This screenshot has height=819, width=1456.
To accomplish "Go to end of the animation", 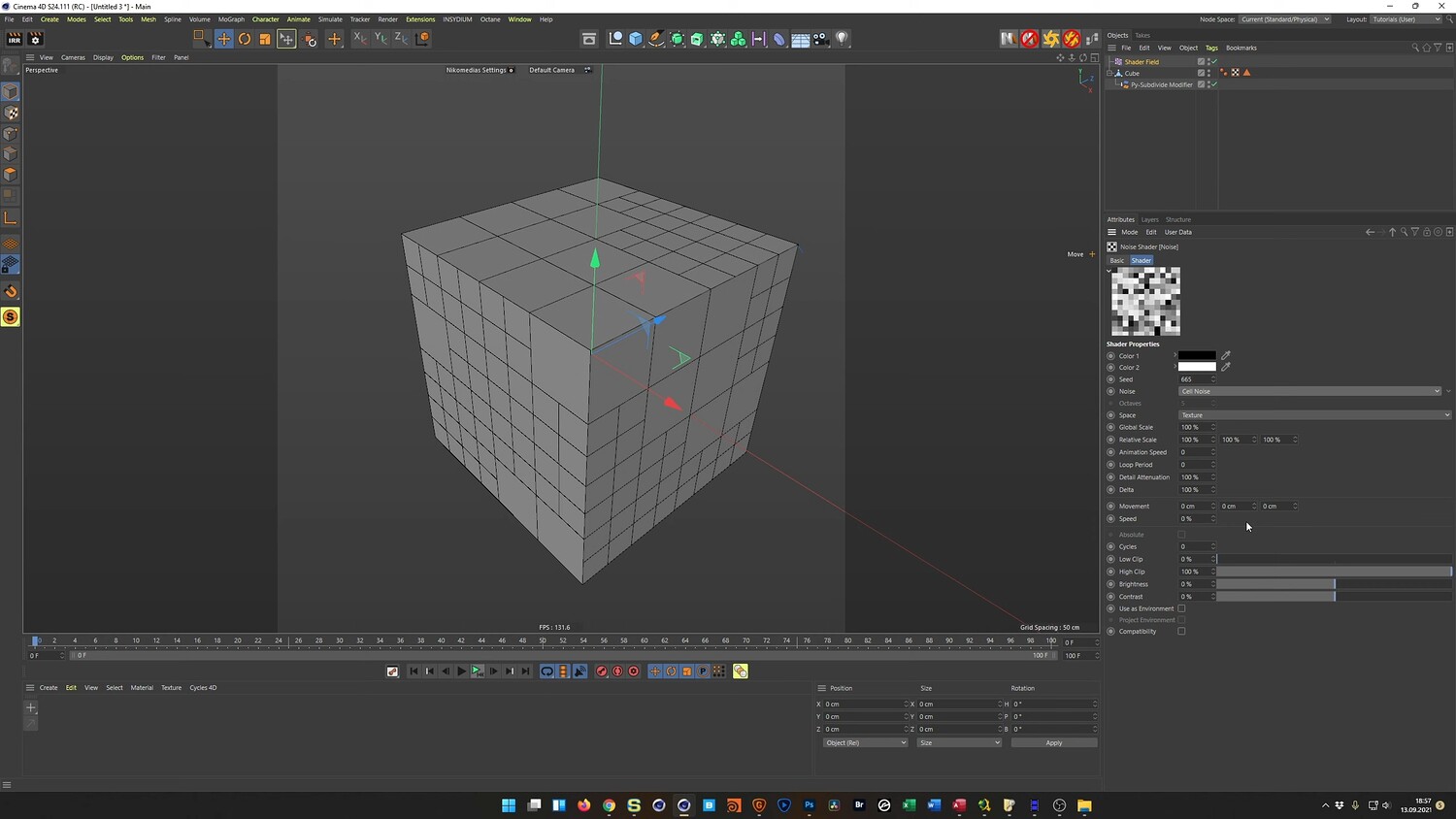I will coord(525,672).
